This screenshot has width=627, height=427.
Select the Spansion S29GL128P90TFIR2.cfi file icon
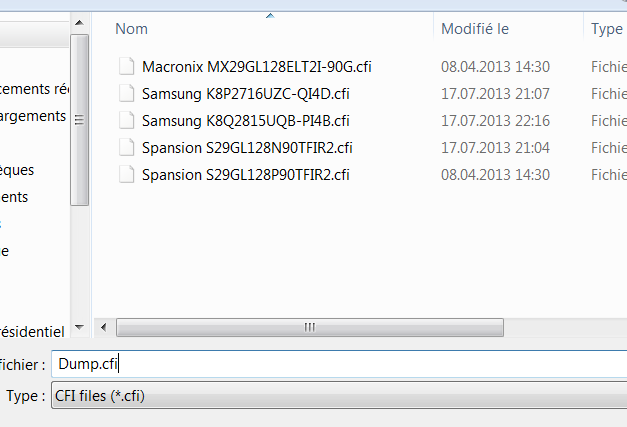pos(126,175)
